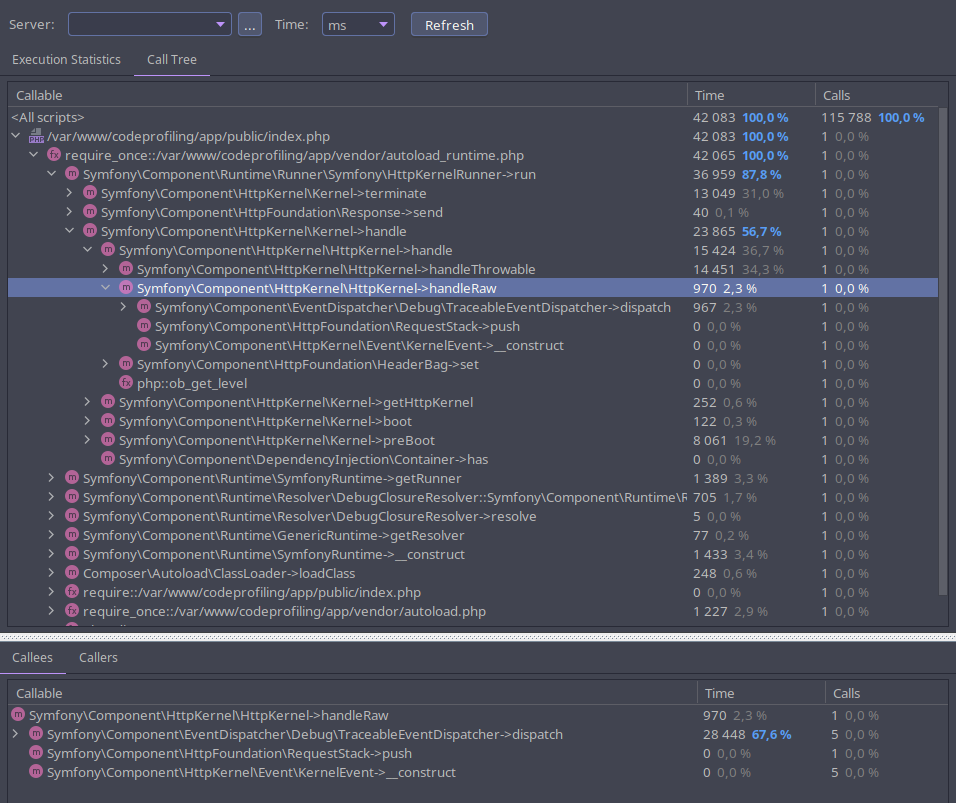Expand the SymfonyRuntime->__construct node

pyautogui.click(x=52, y=554)
